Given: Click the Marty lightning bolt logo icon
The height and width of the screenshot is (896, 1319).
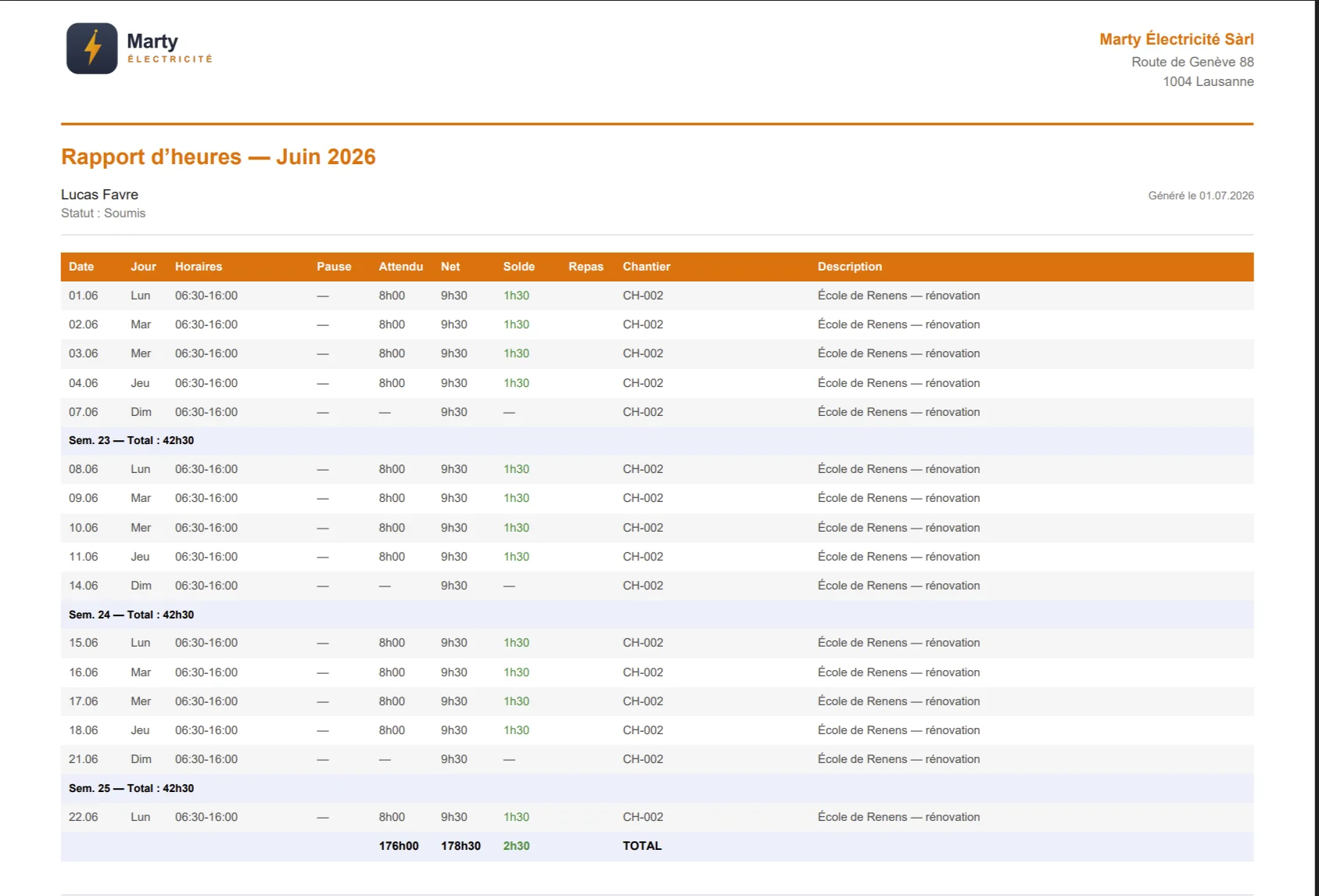Looking at the screenshot, I should point(92,48).
